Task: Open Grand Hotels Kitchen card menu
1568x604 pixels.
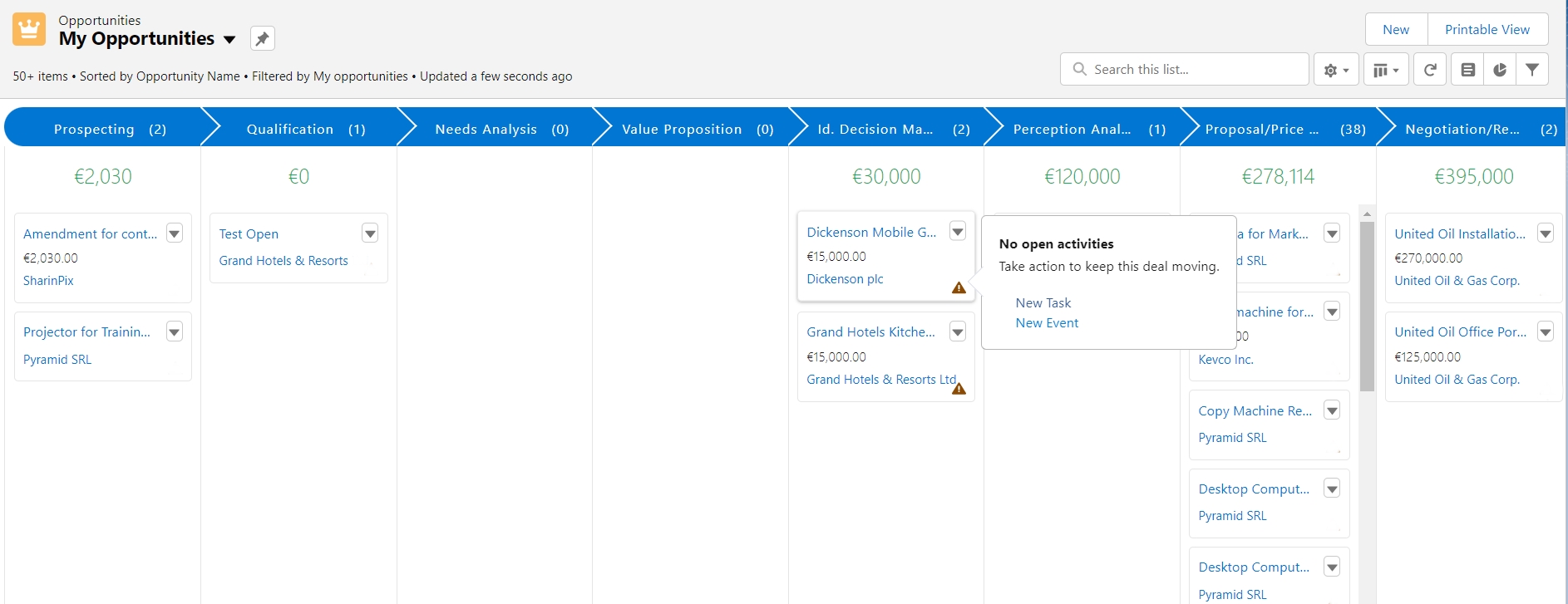Action: tap(958, 332)
